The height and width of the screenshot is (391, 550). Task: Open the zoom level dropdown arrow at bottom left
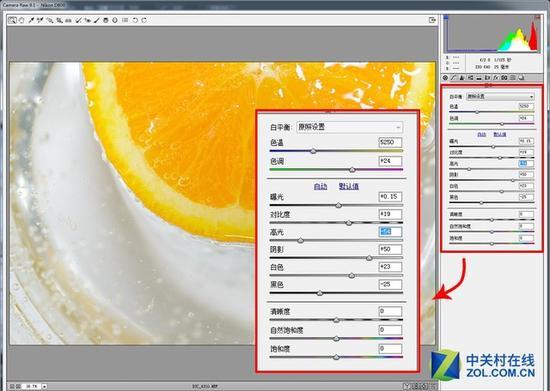coord(45,386)
